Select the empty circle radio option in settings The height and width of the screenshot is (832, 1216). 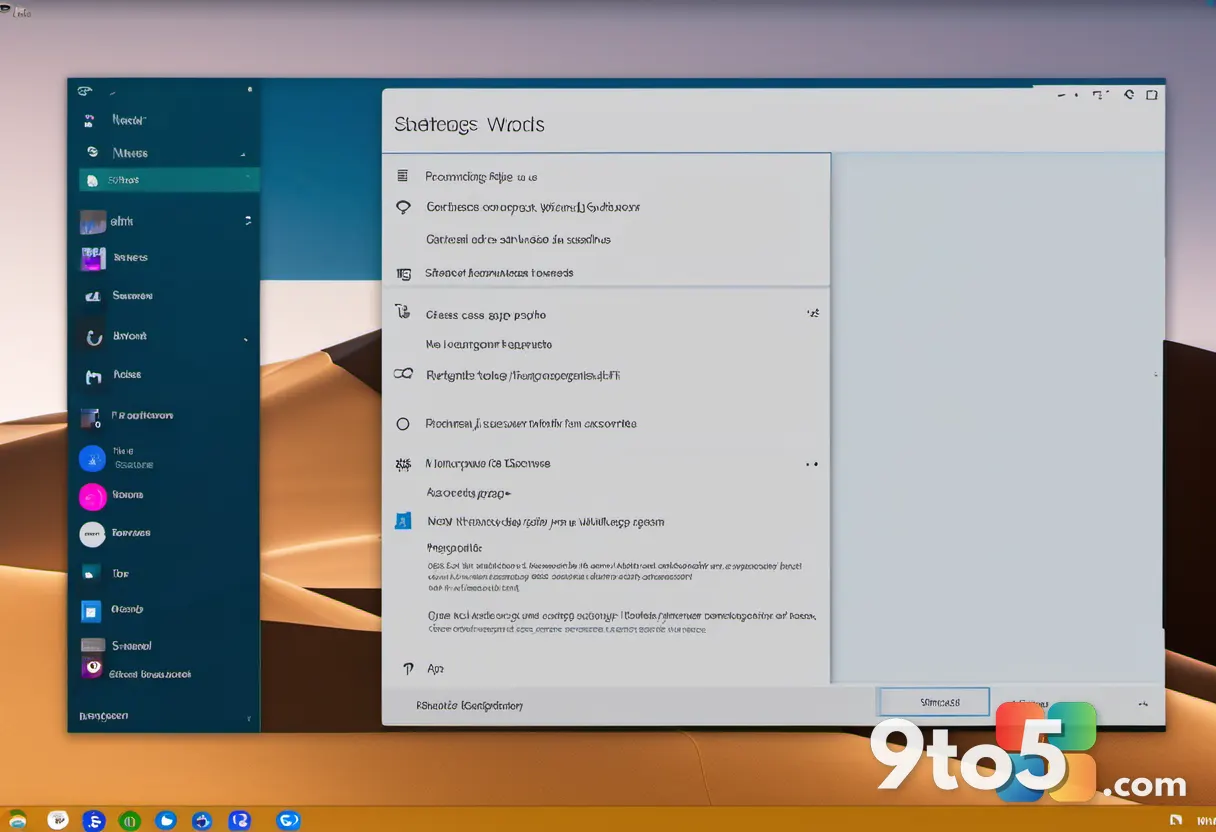point(403,424)
